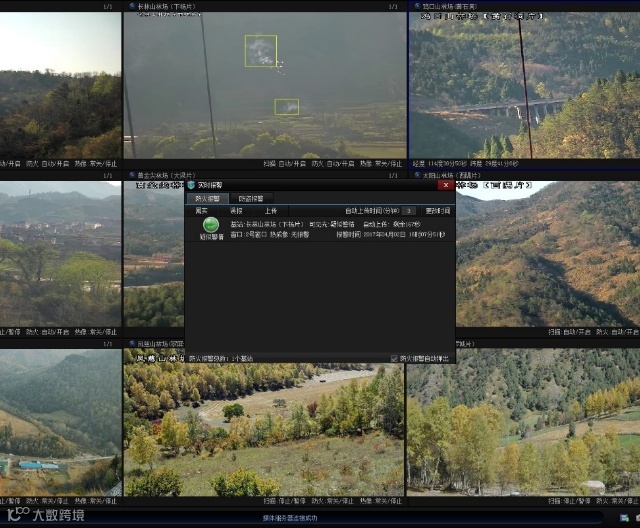The image size is (640, 528).
Task: Select the 鸡口山林场 bridge camera feed
Action: pyautogui.click(x=524, y=85)
